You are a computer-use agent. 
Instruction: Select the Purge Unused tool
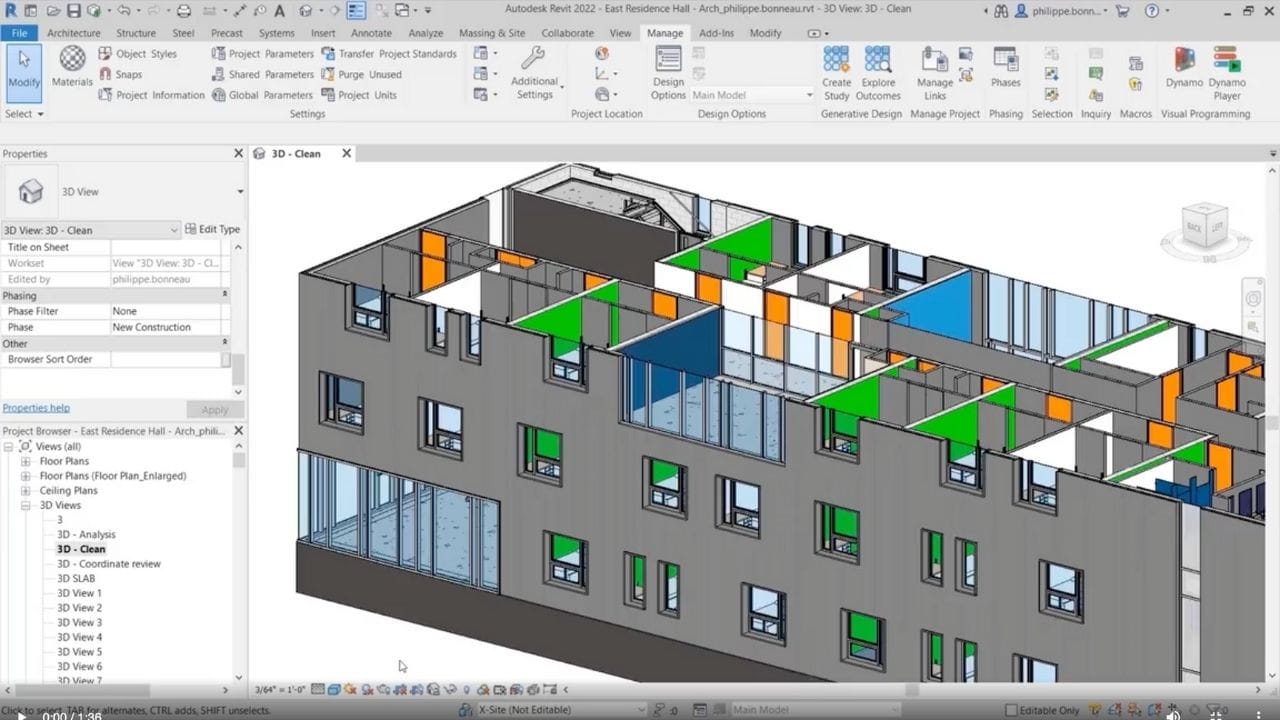[362, 74]
